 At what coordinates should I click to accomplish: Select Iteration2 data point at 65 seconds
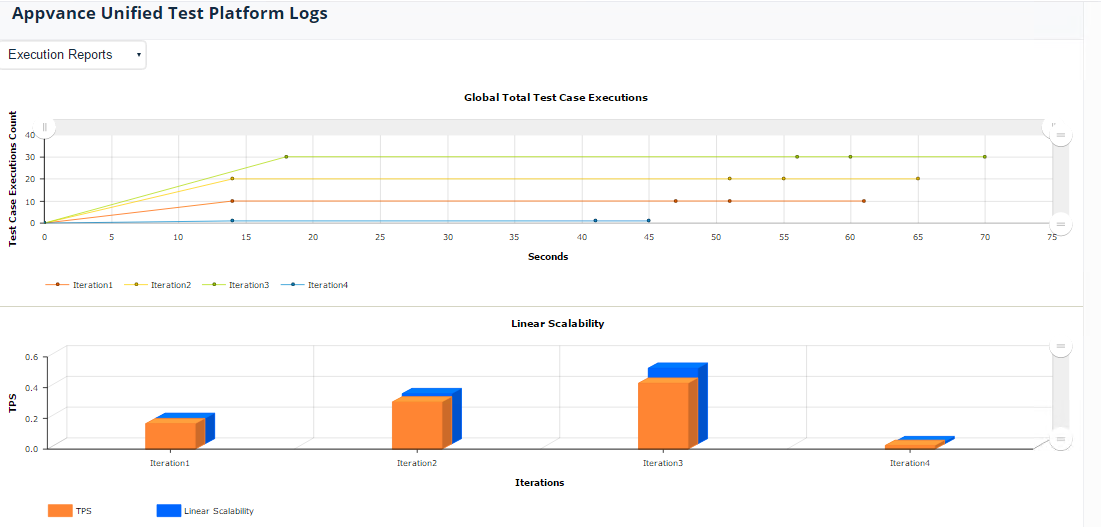click(918, 178)
